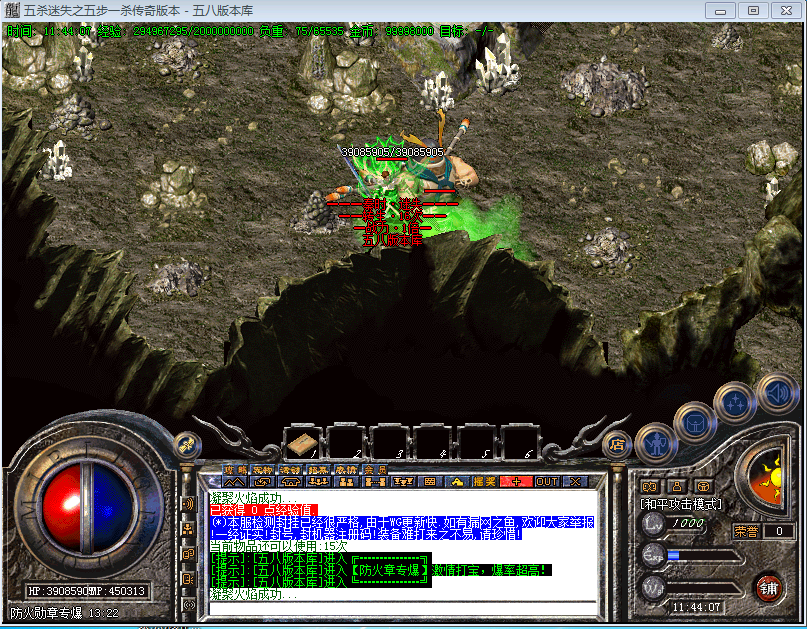Click the X button right of OUT
Viewport: 807px width, 629px height.
pyautogui.click(x=575, y=482)
